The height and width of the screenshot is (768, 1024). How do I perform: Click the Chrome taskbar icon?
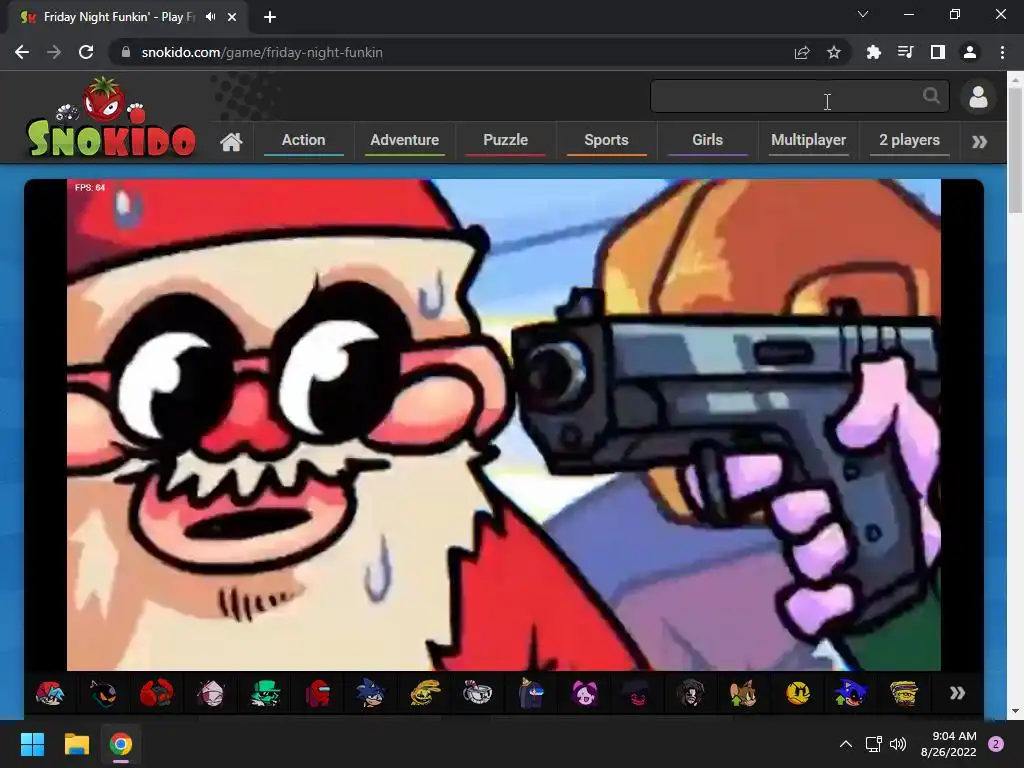point(121,744)
